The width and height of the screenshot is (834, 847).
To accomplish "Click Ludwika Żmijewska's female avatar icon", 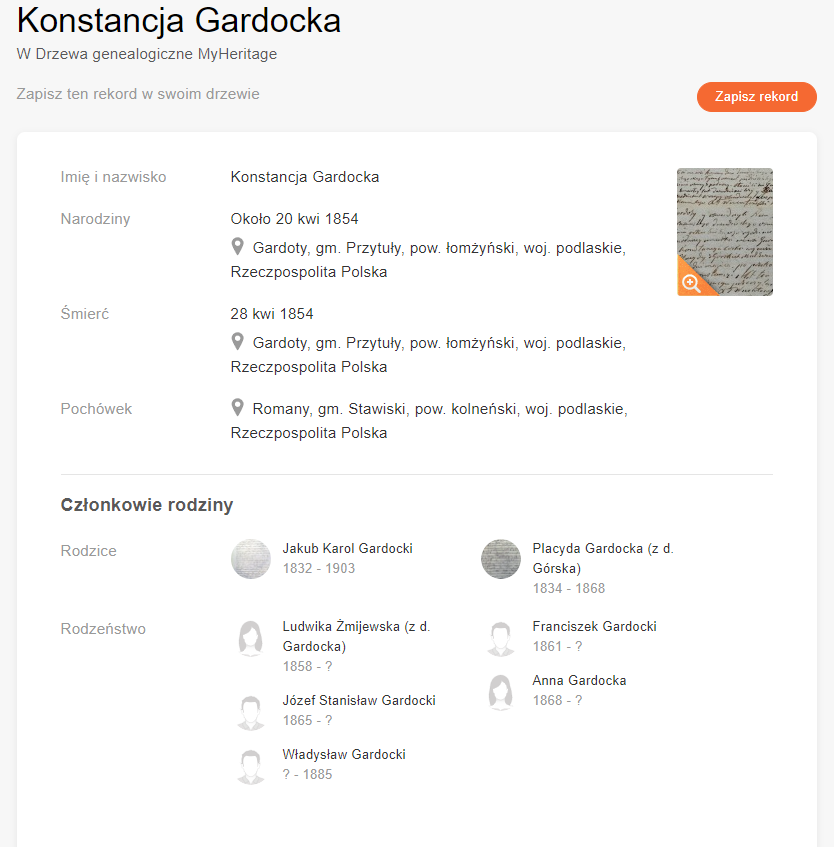I will pos(251,638).
